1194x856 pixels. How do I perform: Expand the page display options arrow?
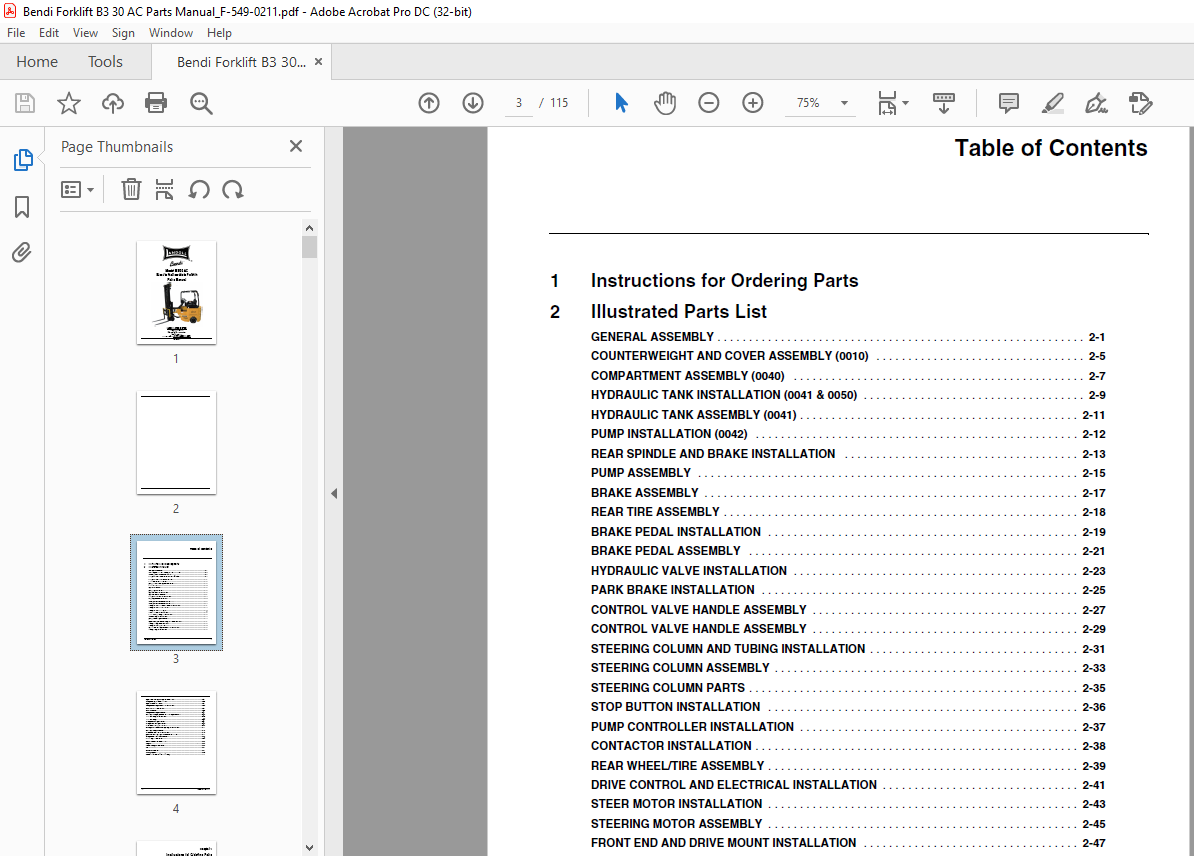[905, 103]
